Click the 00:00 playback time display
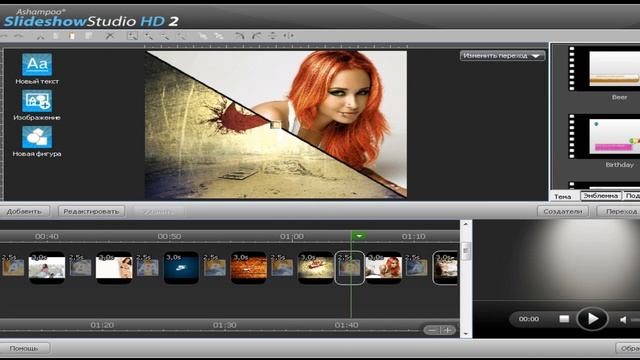 [x=529, y=319]
